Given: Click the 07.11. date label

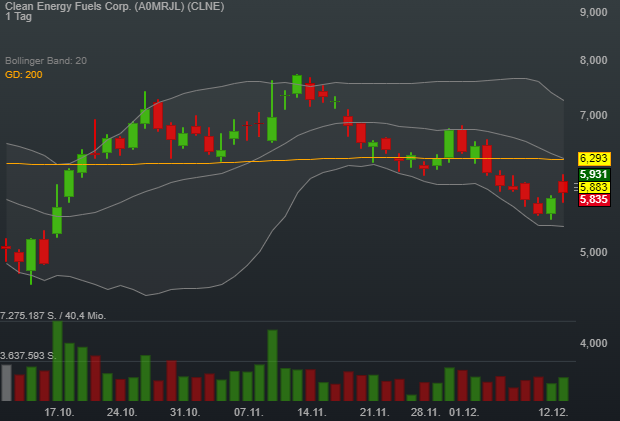Looking at the screenshot, I should tap(249, 412).
